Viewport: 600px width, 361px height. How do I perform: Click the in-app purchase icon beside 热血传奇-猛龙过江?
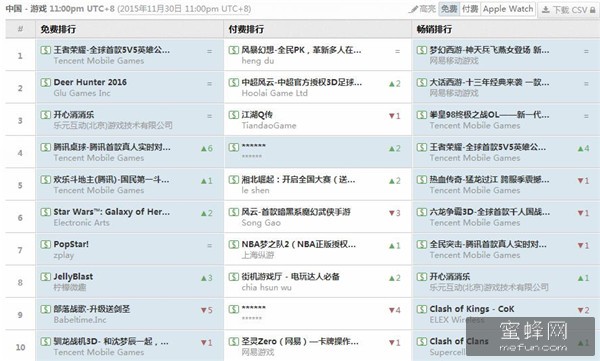pos(422,180)
